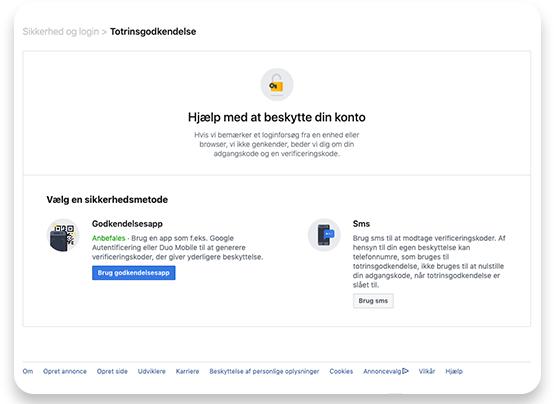Open the Om footer link
This screenshot has width=554, height=404.
pos(28,371)
